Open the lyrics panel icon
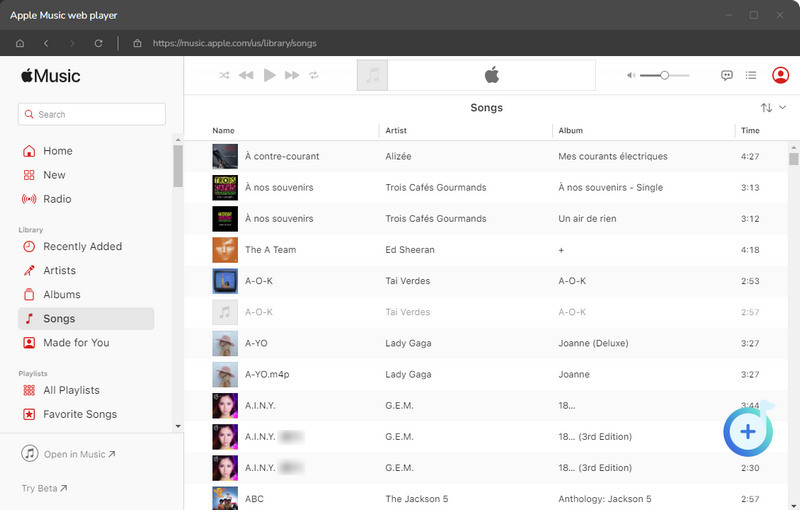This screenshot has width=800, height=510. tap(727, 75)
